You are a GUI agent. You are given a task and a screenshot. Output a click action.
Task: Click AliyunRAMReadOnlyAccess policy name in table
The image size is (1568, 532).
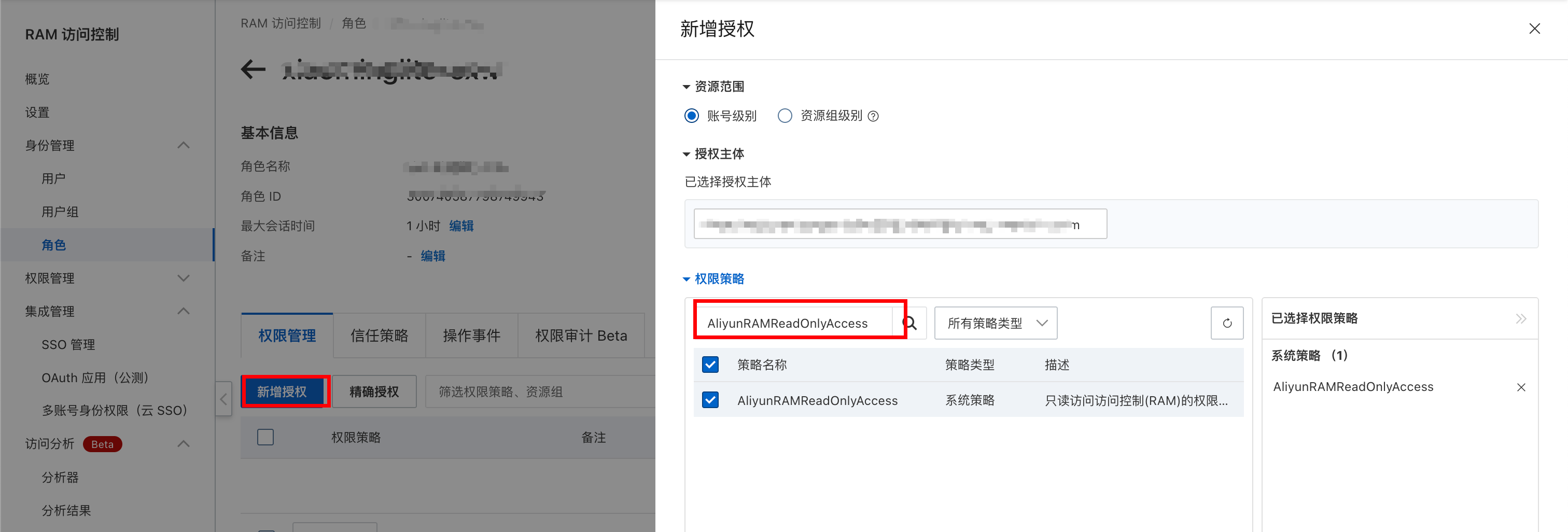tap(817, 400)
